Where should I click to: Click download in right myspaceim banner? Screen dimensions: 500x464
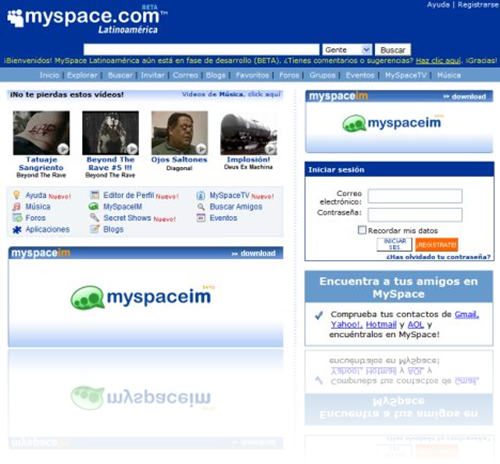tap(465, 97)
